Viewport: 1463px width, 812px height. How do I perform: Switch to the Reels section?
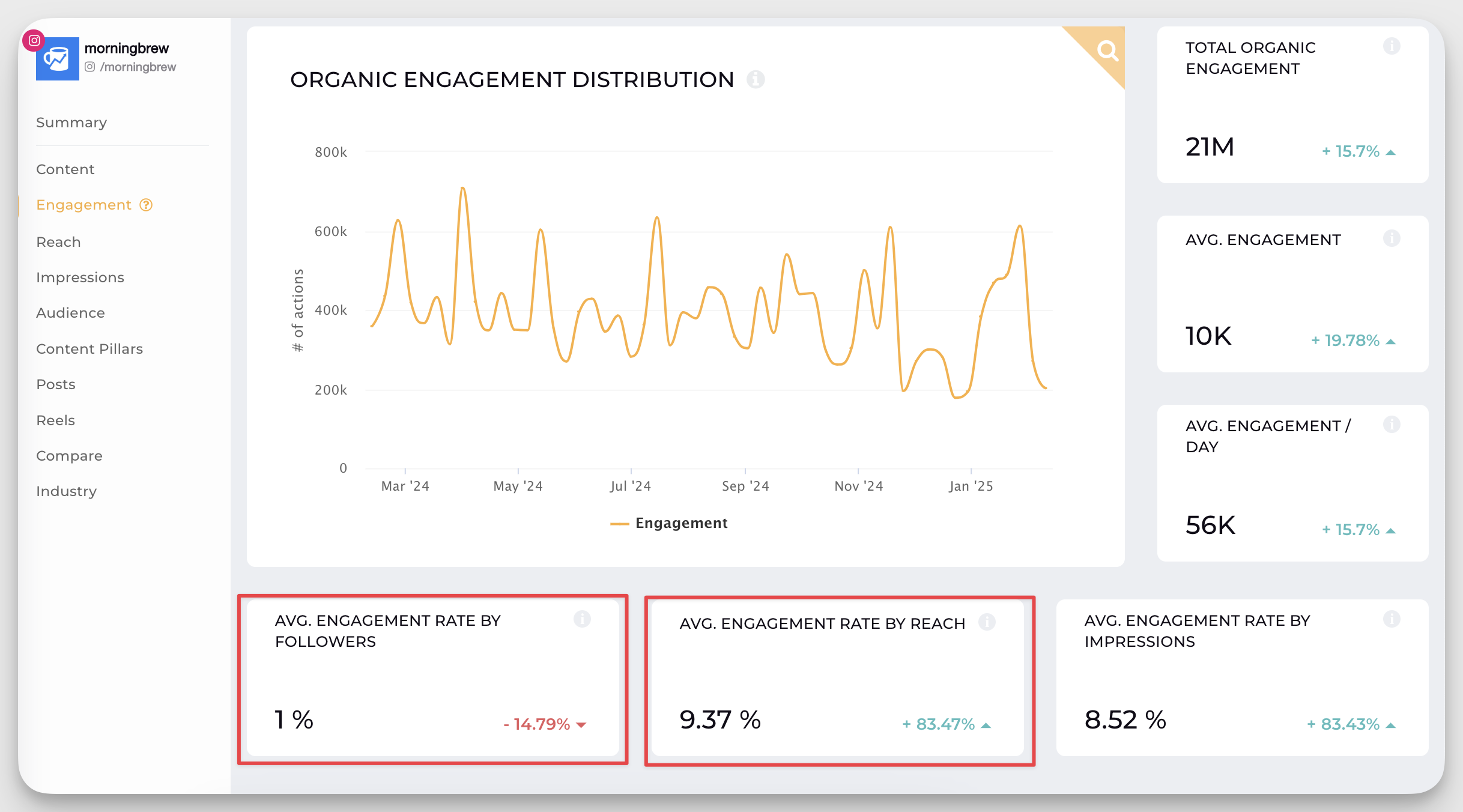tap(55, 420)
